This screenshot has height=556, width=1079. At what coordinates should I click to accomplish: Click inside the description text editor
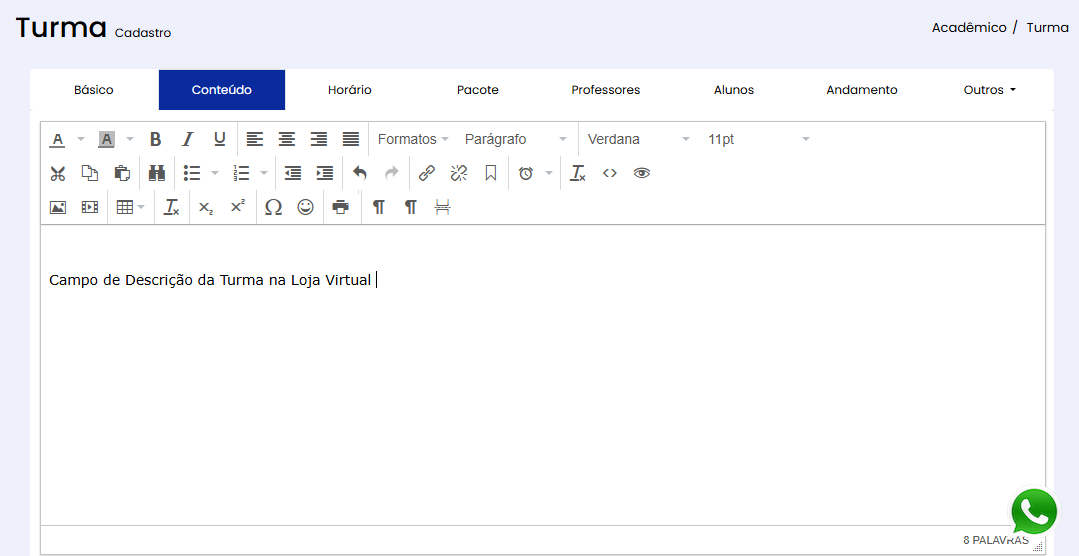pos(542,375)
